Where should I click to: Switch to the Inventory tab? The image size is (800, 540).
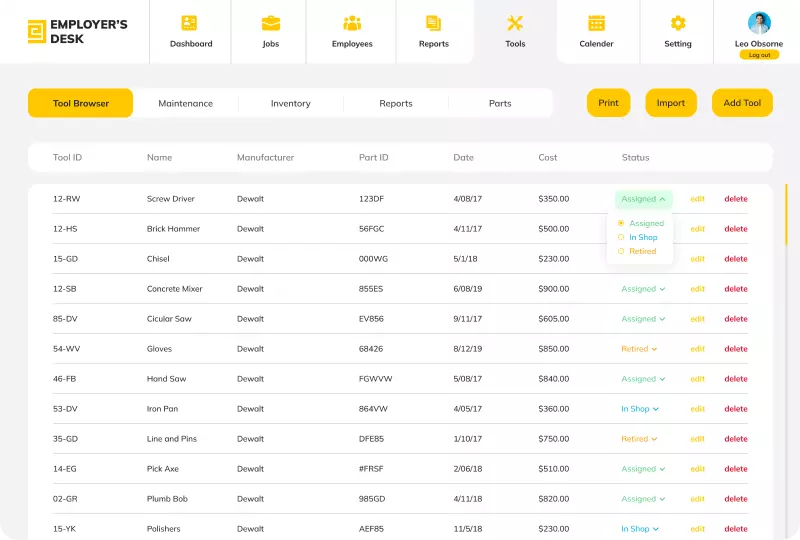coord(290,103)
